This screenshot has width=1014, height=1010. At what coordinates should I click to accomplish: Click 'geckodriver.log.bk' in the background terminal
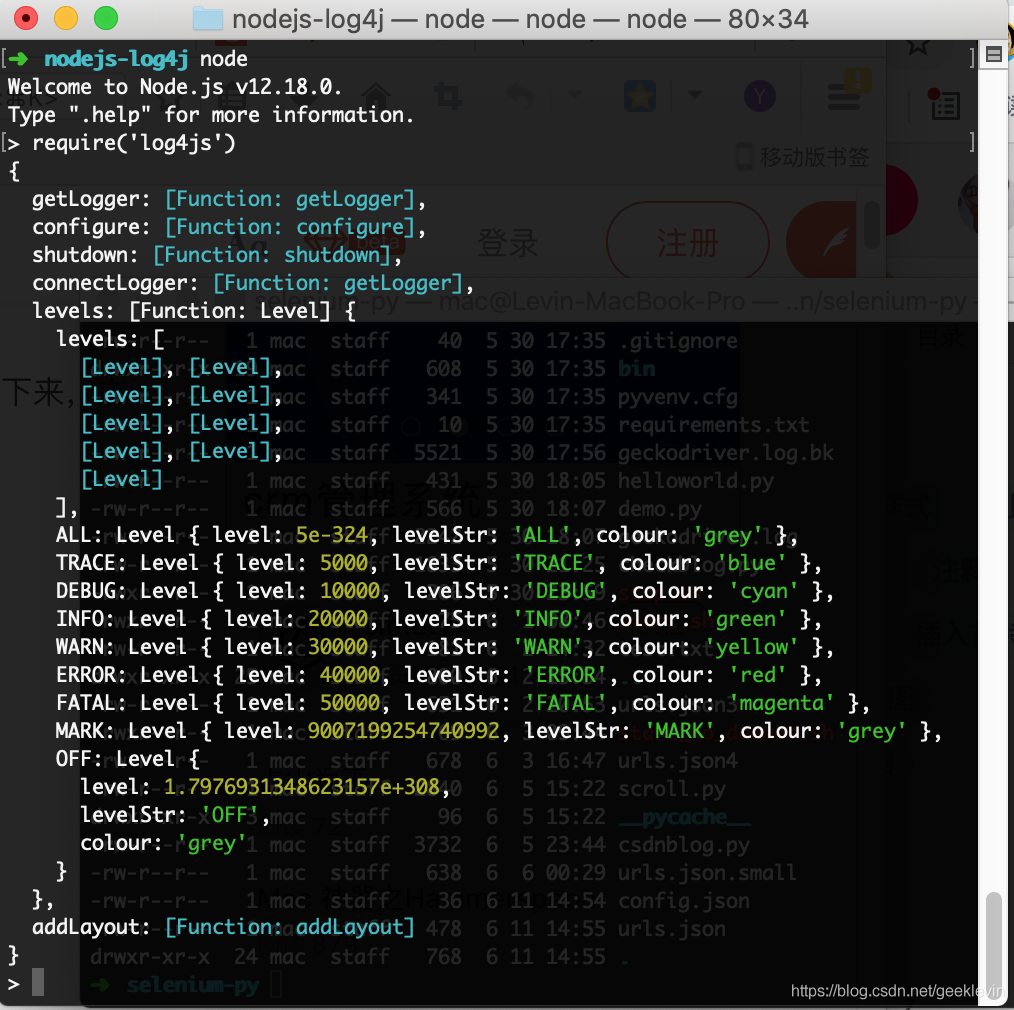click(x=726, y=453)
